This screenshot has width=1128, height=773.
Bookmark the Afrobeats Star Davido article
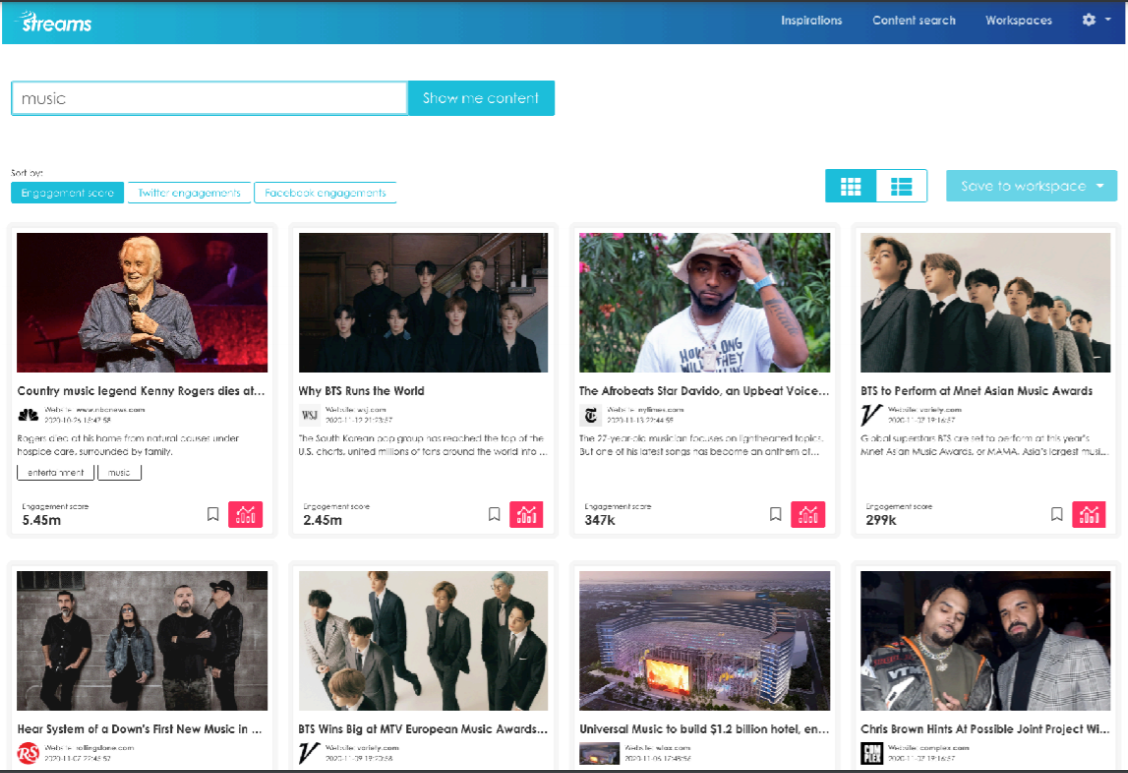pyautogui.click(x=776, y=514)
